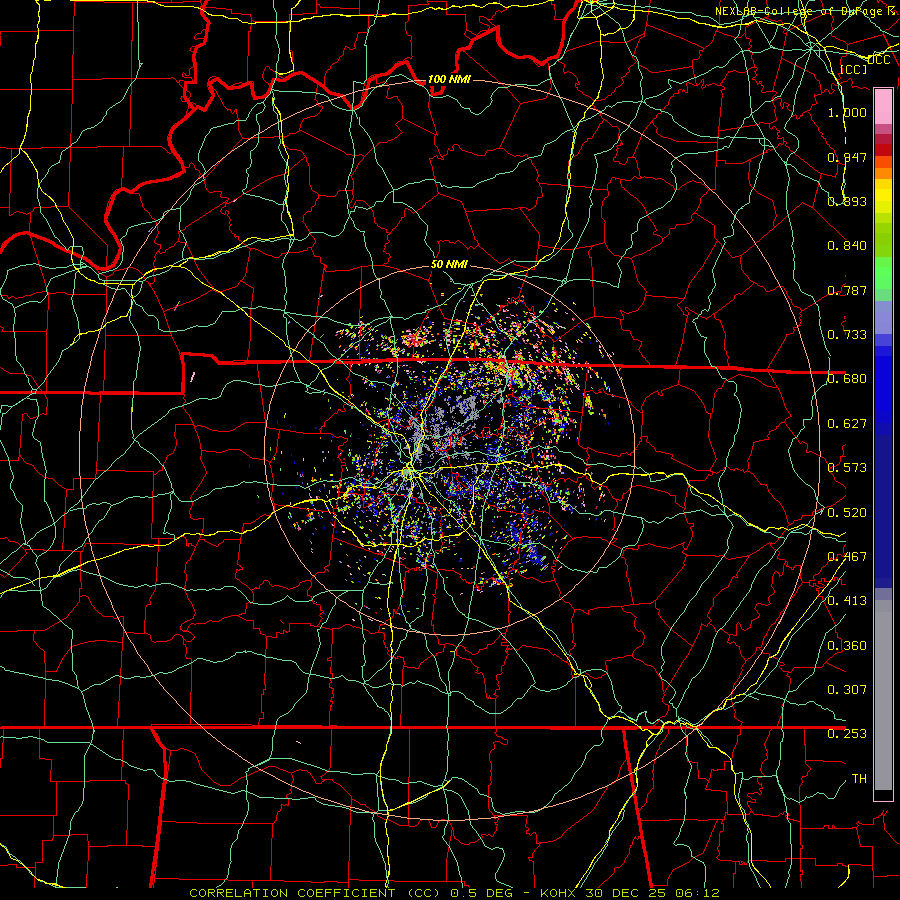Image resolution: width=900 pixels, height=900 pixels.
Task: Click the 0.840 legend value
Action: pyautogui.click(x=847, y=245)
